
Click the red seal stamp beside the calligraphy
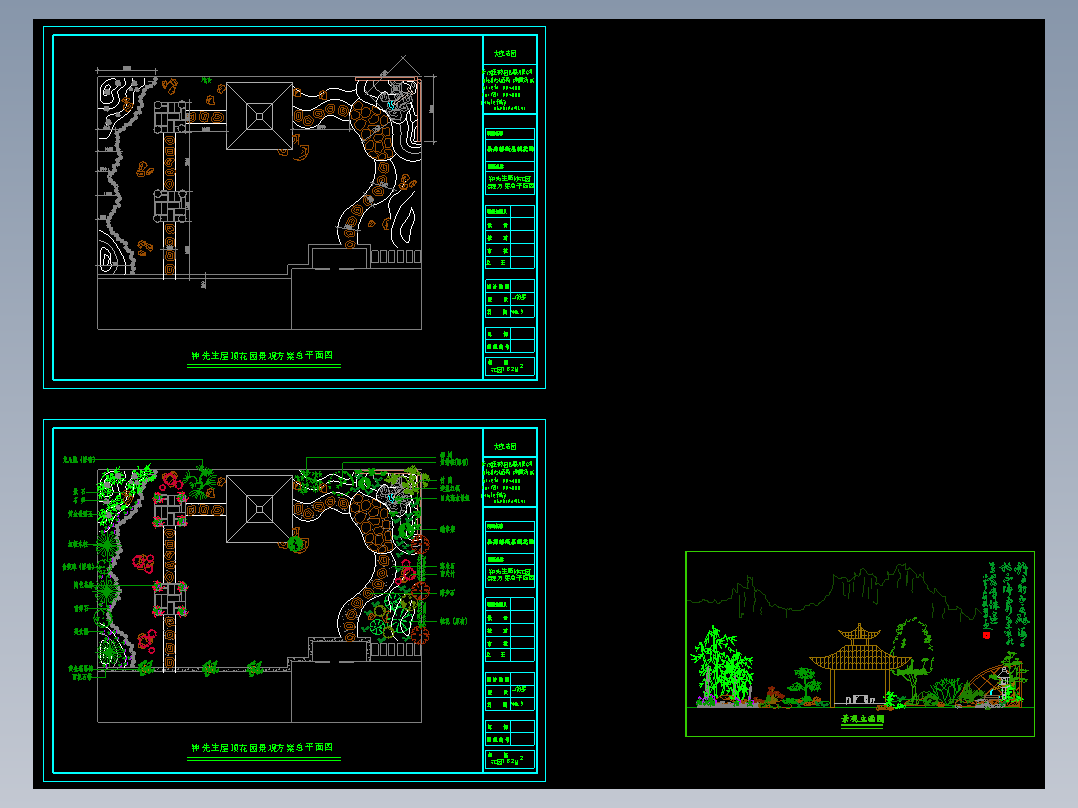pos(987,635)
